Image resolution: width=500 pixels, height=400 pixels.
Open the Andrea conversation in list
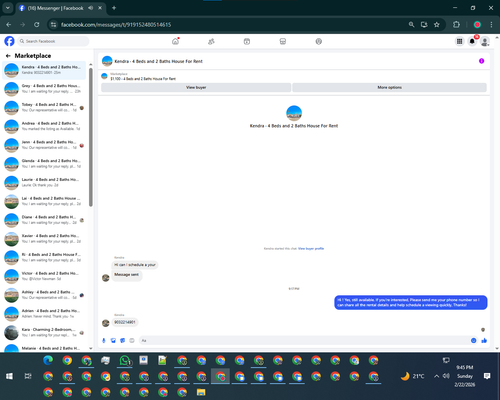coord(44,126)
